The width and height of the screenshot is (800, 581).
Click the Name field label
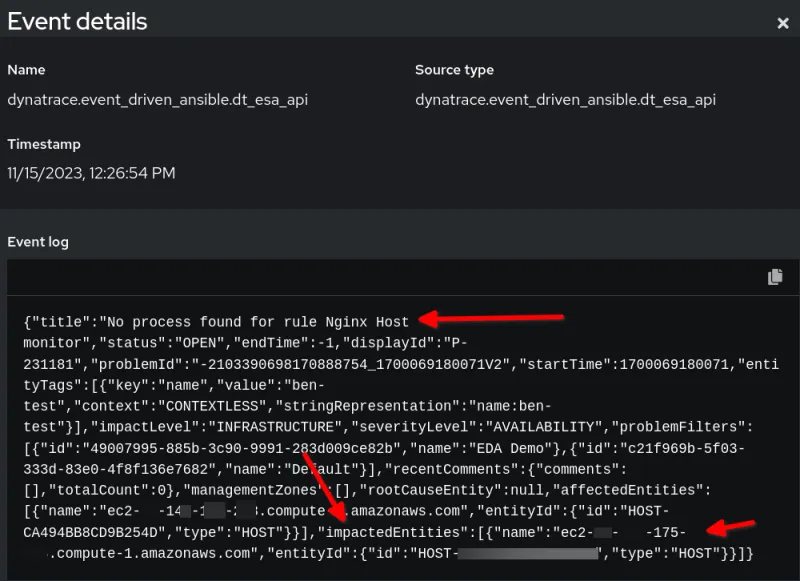(26, 70)
